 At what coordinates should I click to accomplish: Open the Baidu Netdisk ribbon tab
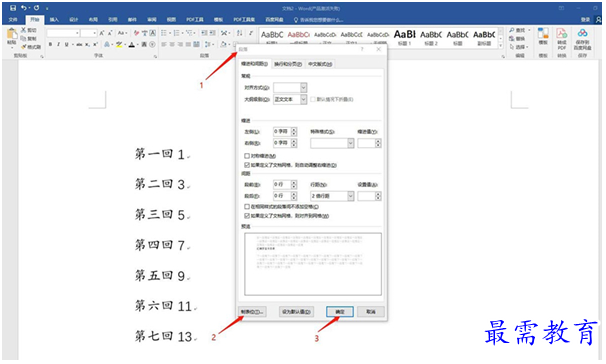pyautogui.click(x=274, y=19)
